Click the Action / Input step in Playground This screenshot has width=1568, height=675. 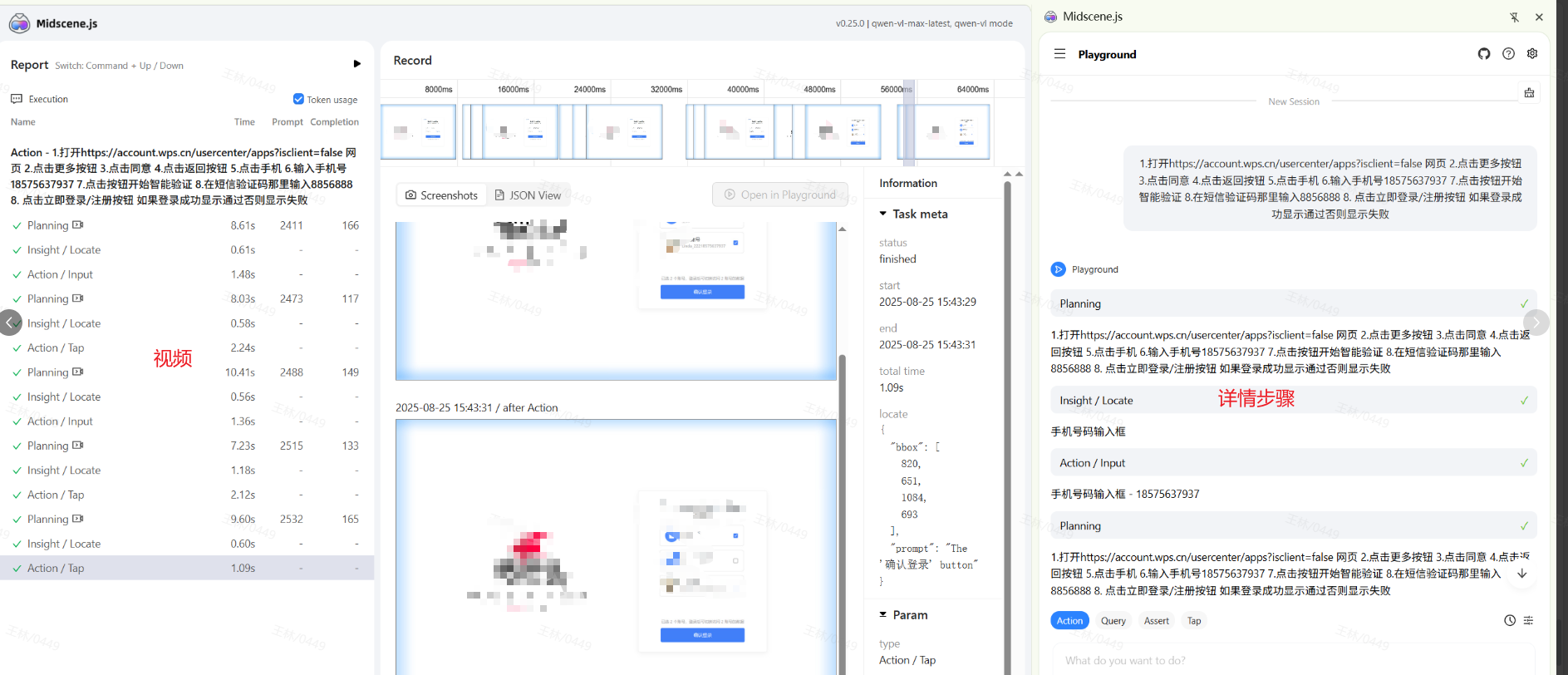(x=1293, y=463)
